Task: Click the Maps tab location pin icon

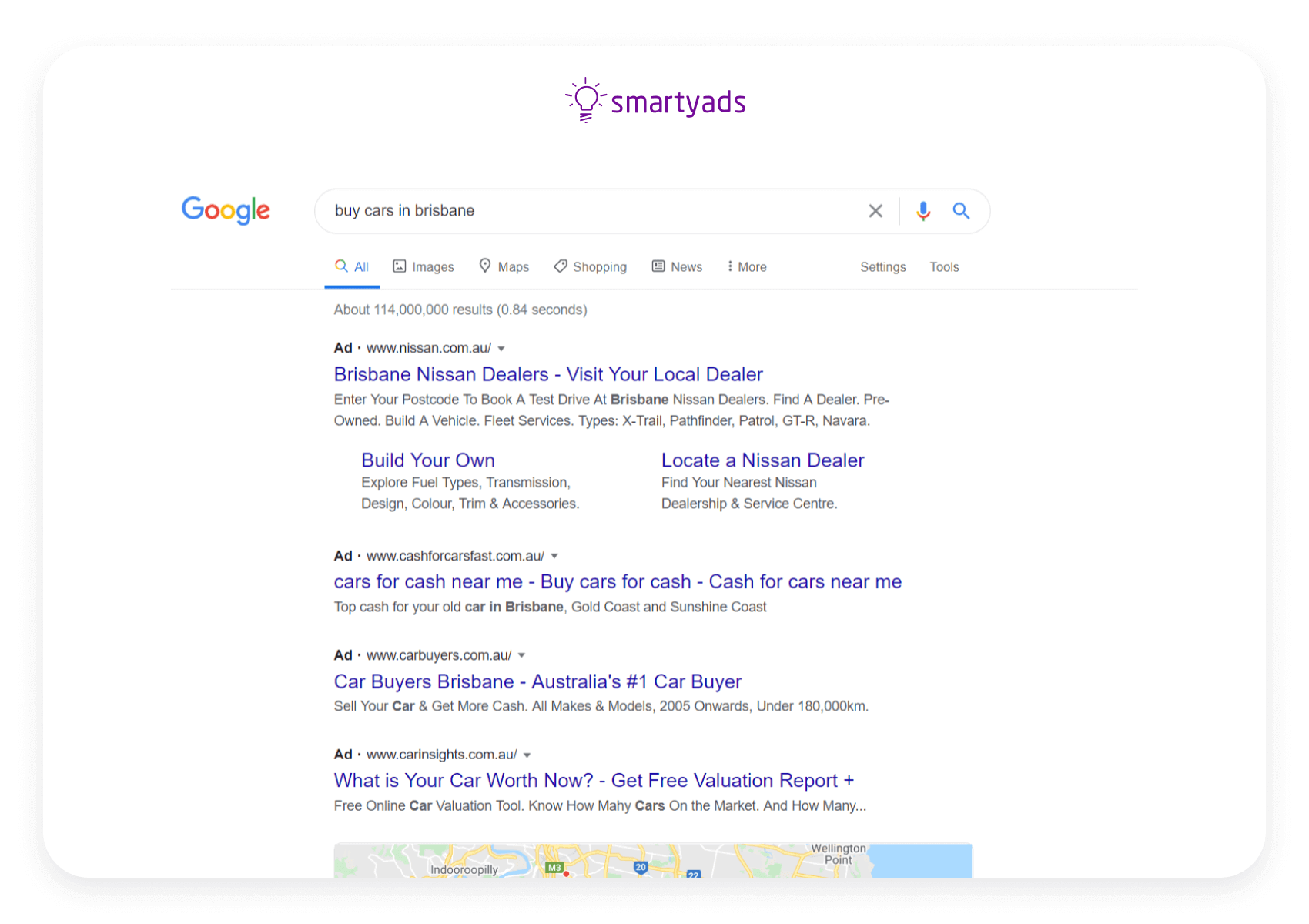Action: pyautogui.click(x=485, y=266)
